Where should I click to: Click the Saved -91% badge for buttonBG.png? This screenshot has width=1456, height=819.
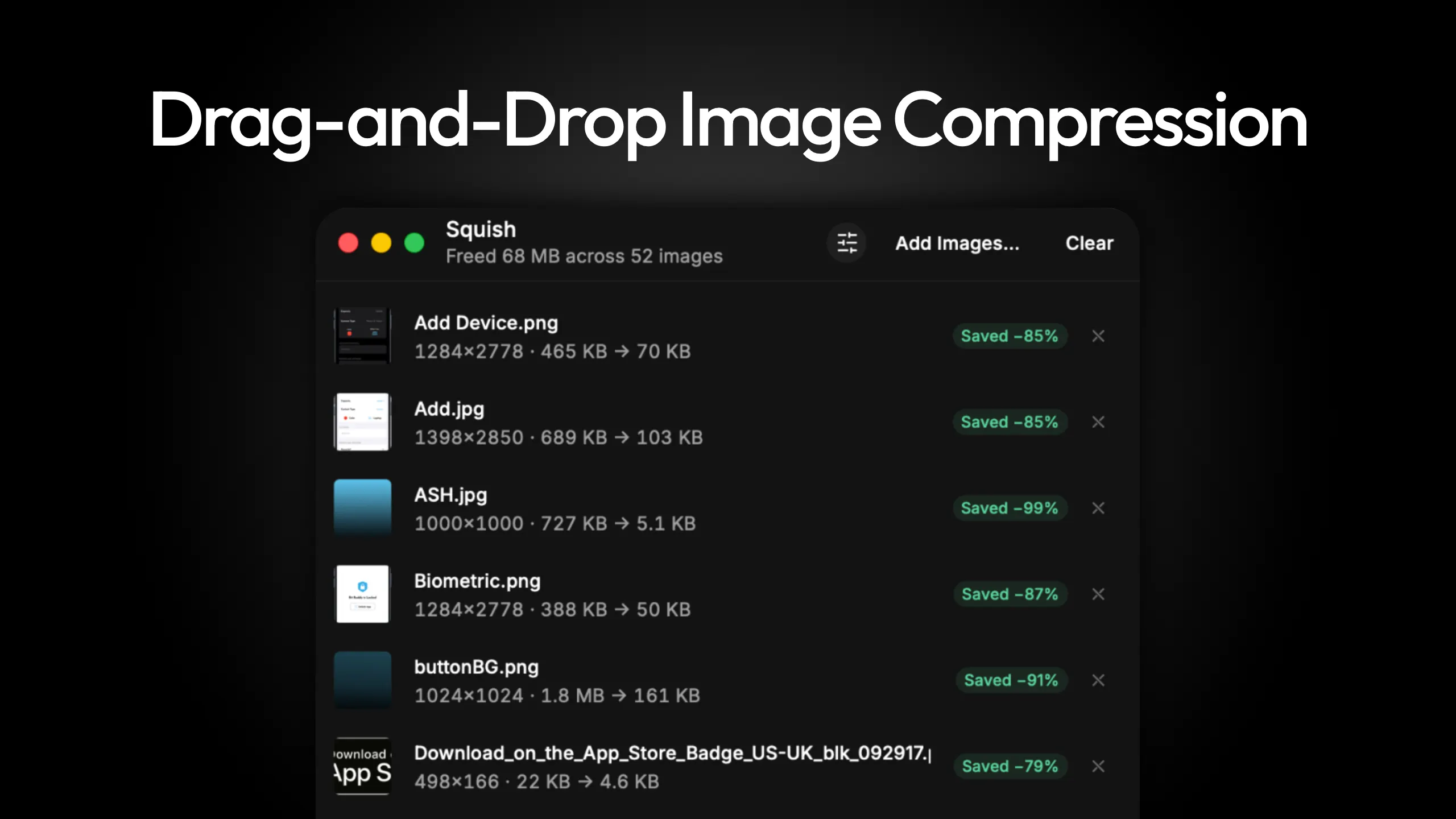point(1011,680)
